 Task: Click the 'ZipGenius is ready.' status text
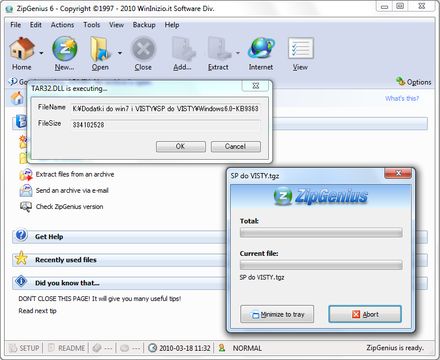pos(395,348)
